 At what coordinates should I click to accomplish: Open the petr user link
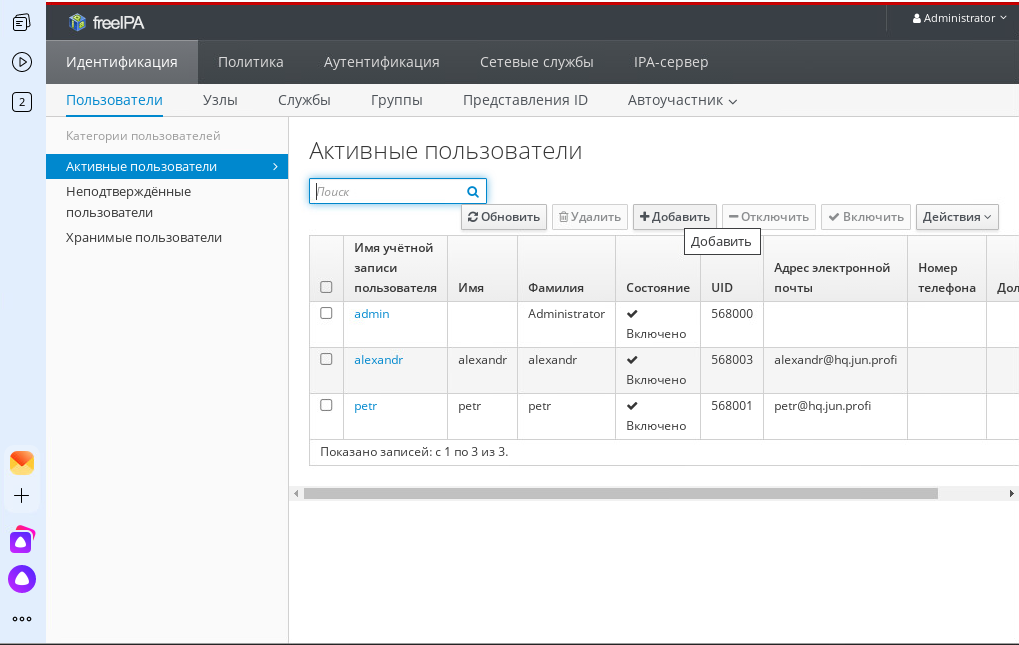pyautogui.click(x=365, y=406)
